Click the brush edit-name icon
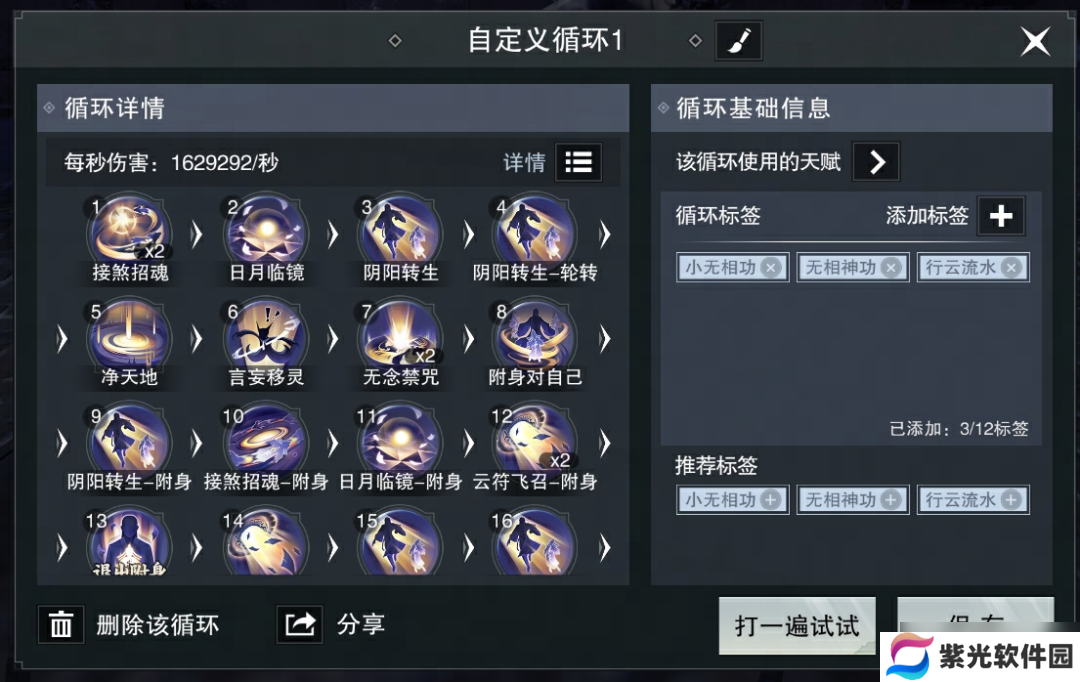Image resolution: width=1080 pixels, height=682 pixels. [x=738, y=41]
